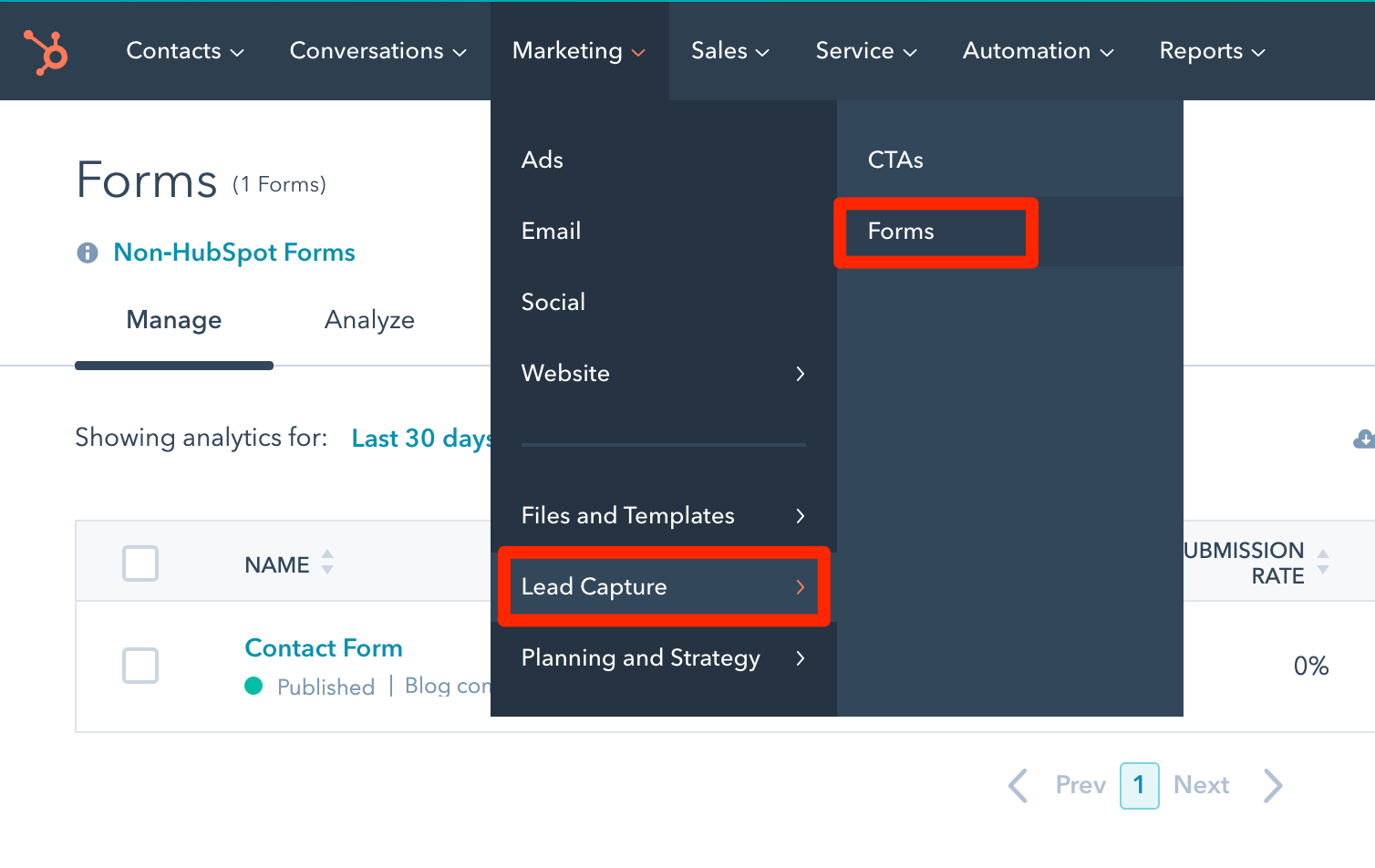Sort by the Submission Rate column arrows
This screenshot has width=1375, height=868.
click(x=1323, y=562)
